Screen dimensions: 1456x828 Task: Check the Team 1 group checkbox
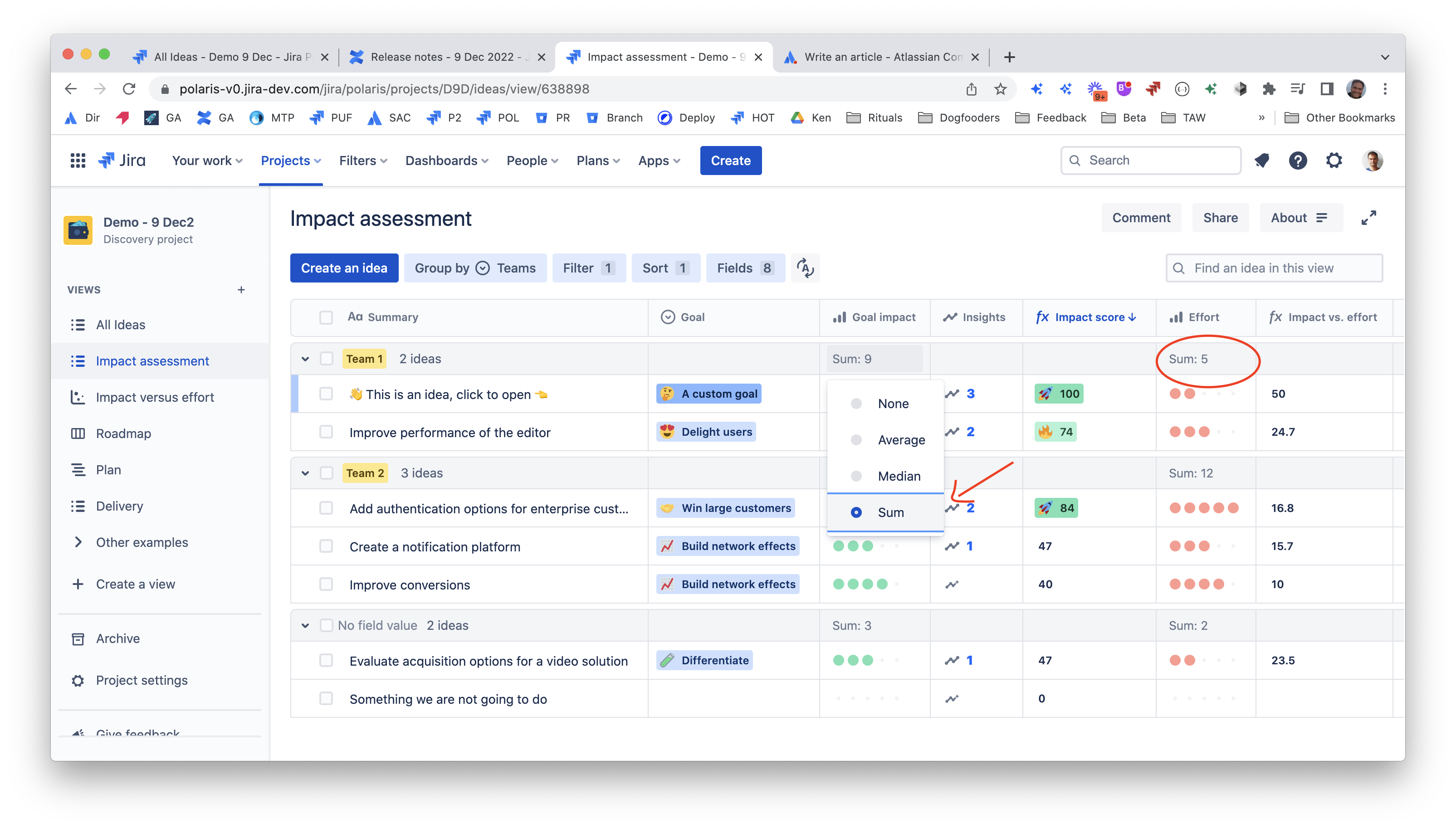point(327,359)
